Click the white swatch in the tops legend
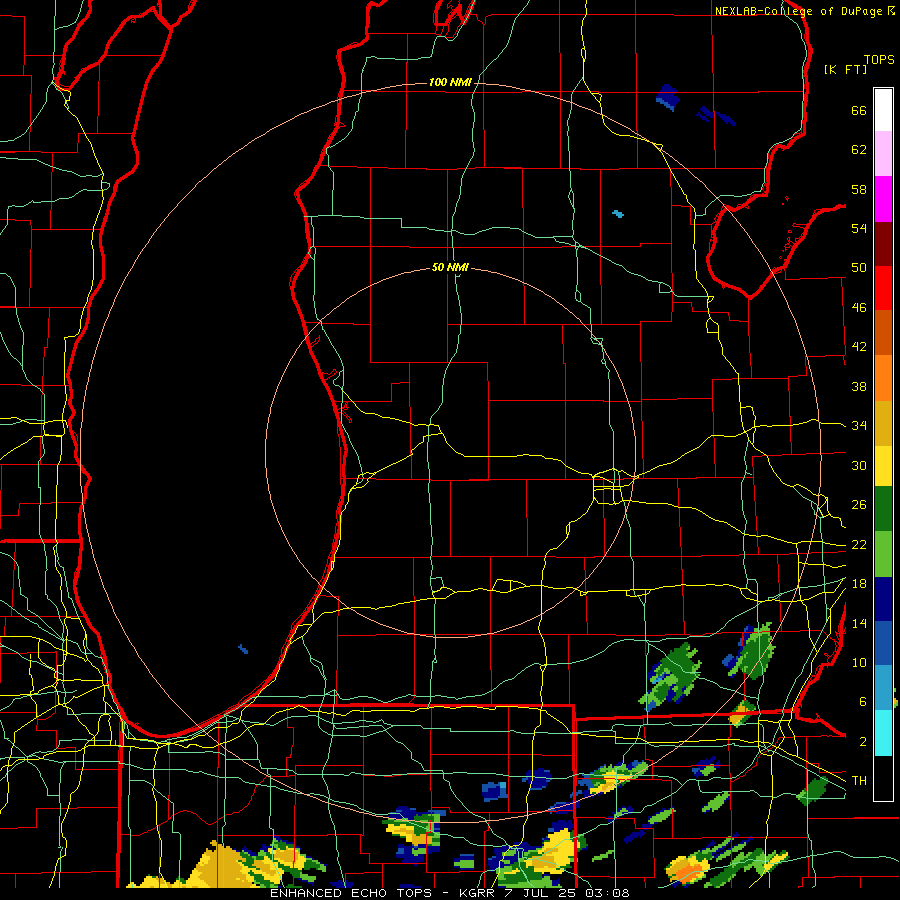The width and height of the screenshot is (900, 900). pyautogui.click(x=883, y=110)
